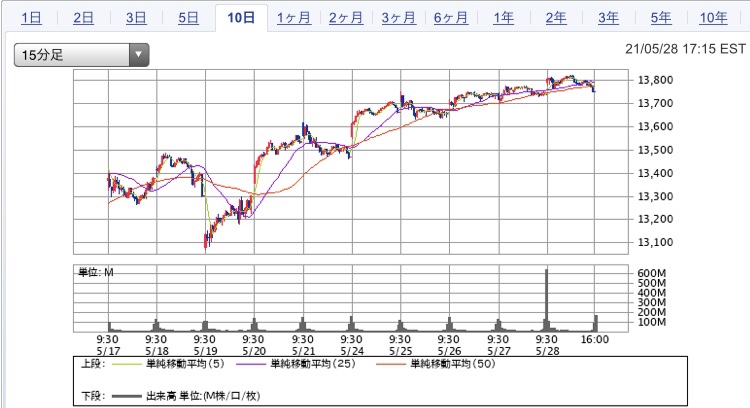The width and height of the screenshot is (750, 408).
Task: Click the 5/26 date label
Action: (x=449, y=351)
